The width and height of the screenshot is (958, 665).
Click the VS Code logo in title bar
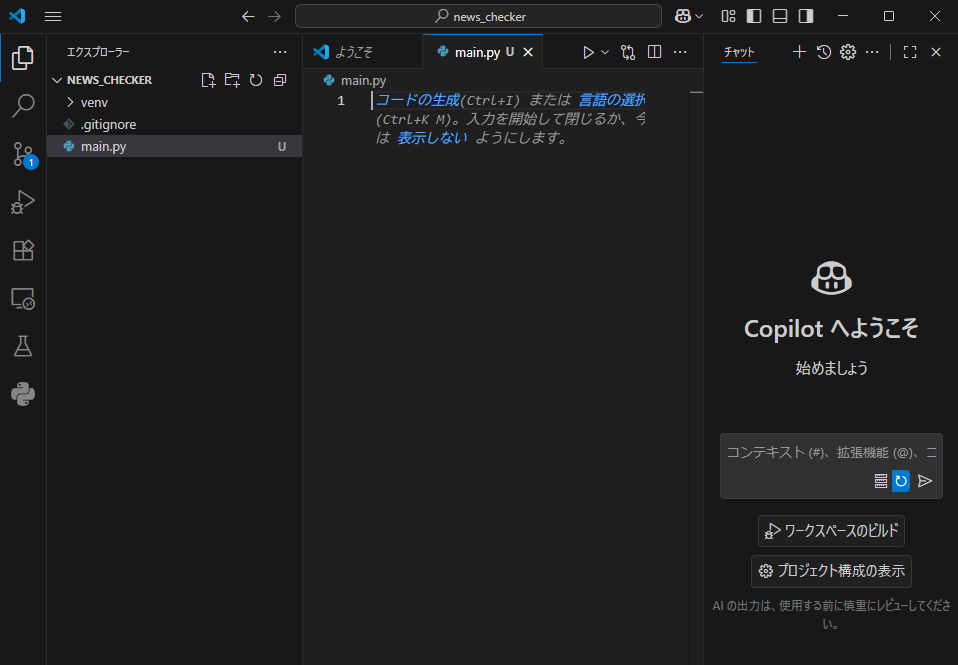pos(17,16)
